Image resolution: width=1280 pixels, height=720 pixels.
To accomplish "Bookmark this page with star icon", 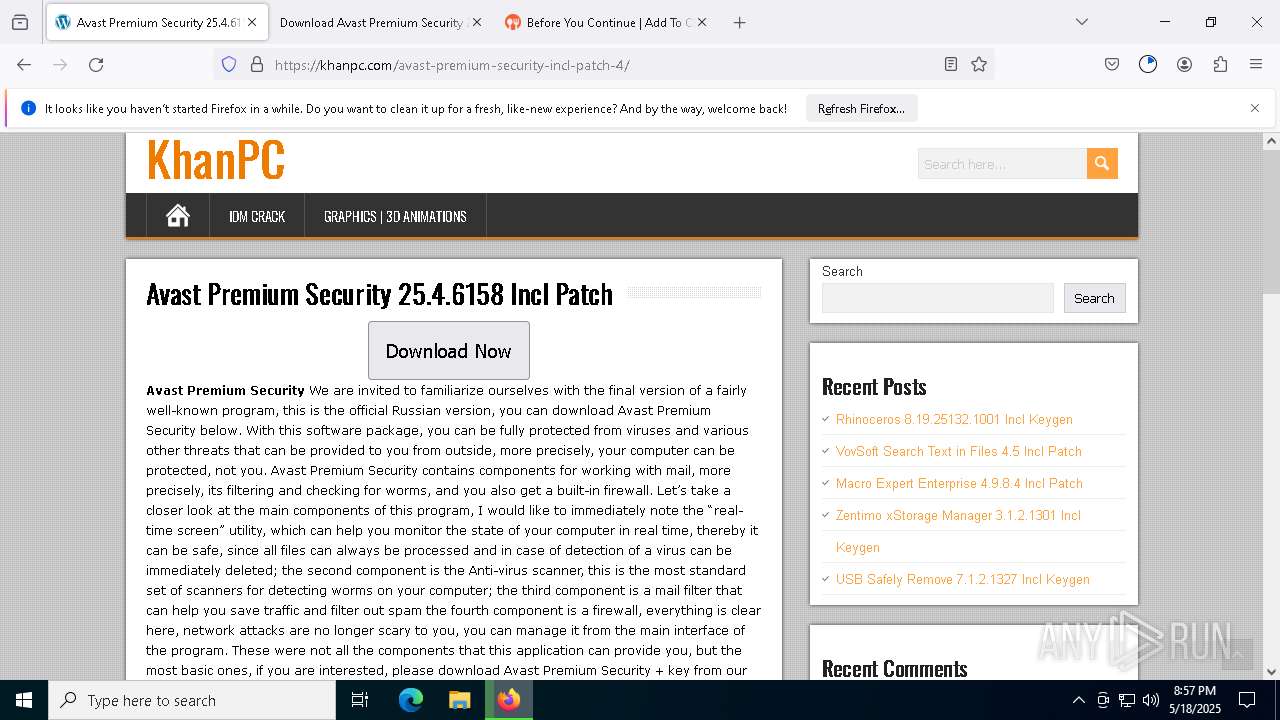I will (979, 64).
